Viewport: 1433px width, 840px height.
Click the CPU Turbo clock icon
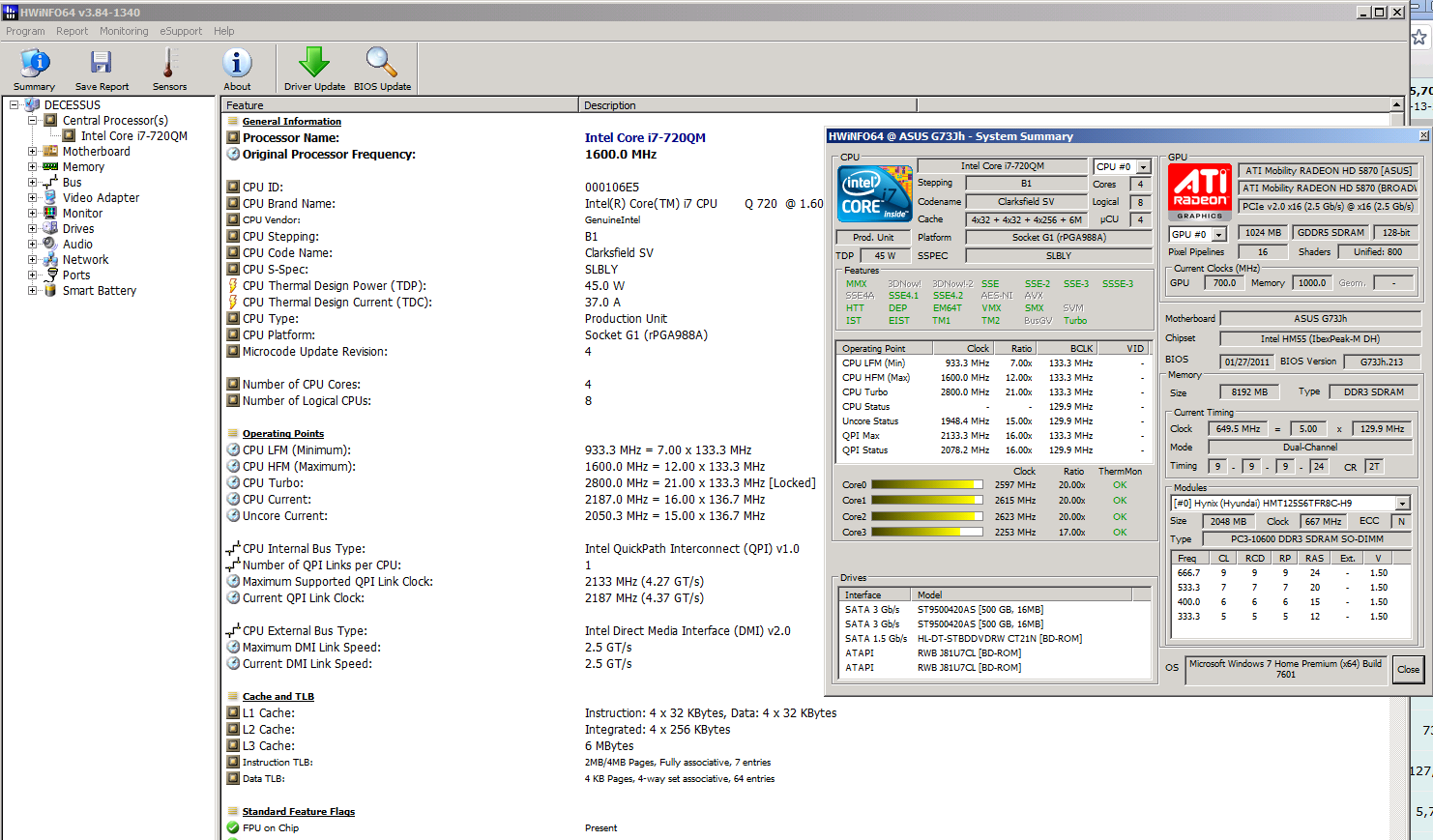pyautogui.click(x=233, y=483)
